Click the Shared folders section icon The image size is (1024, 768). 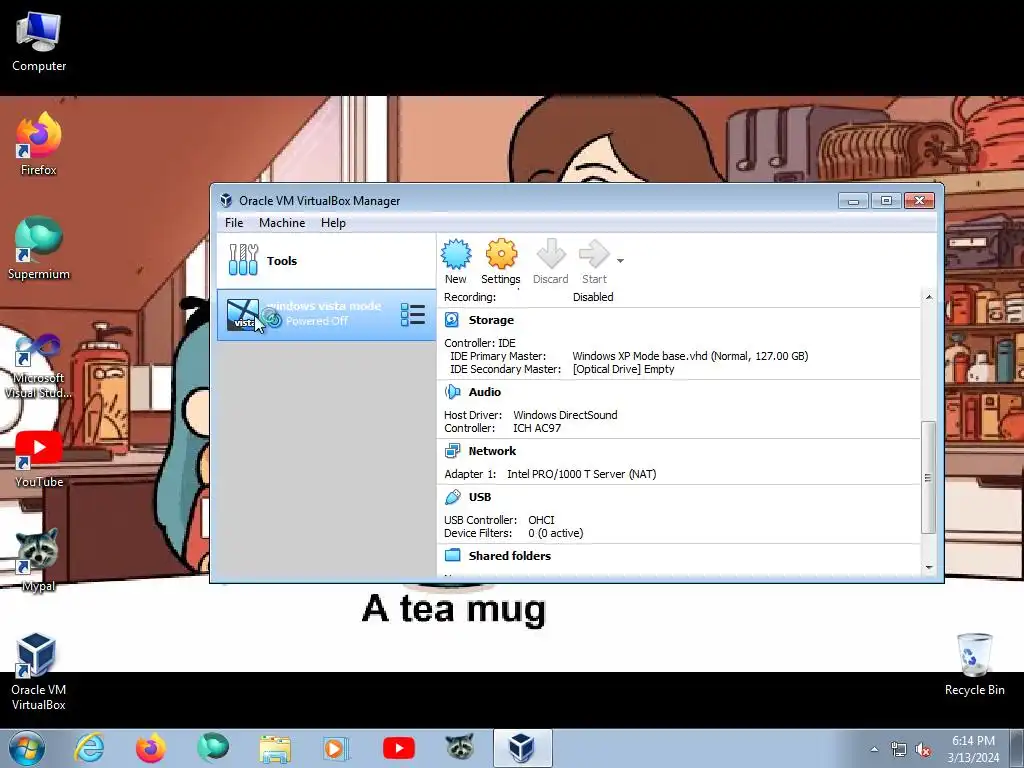[x=452, y=556]
